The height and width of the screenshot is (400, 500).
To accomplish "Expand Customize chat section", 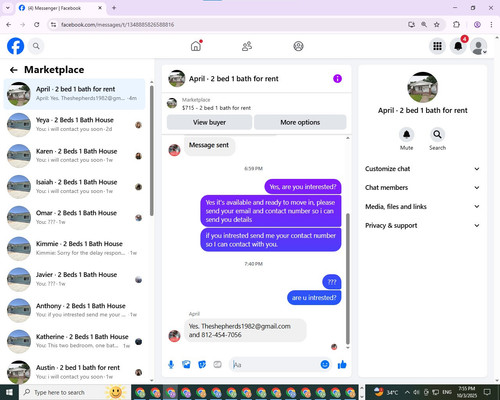I will click(x=422, y=169).
